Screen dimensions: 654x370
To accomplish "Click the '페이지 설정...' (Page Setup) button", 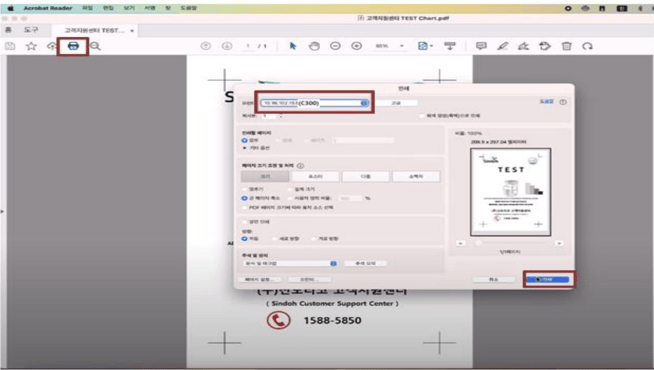I will (x=259, y=279).
